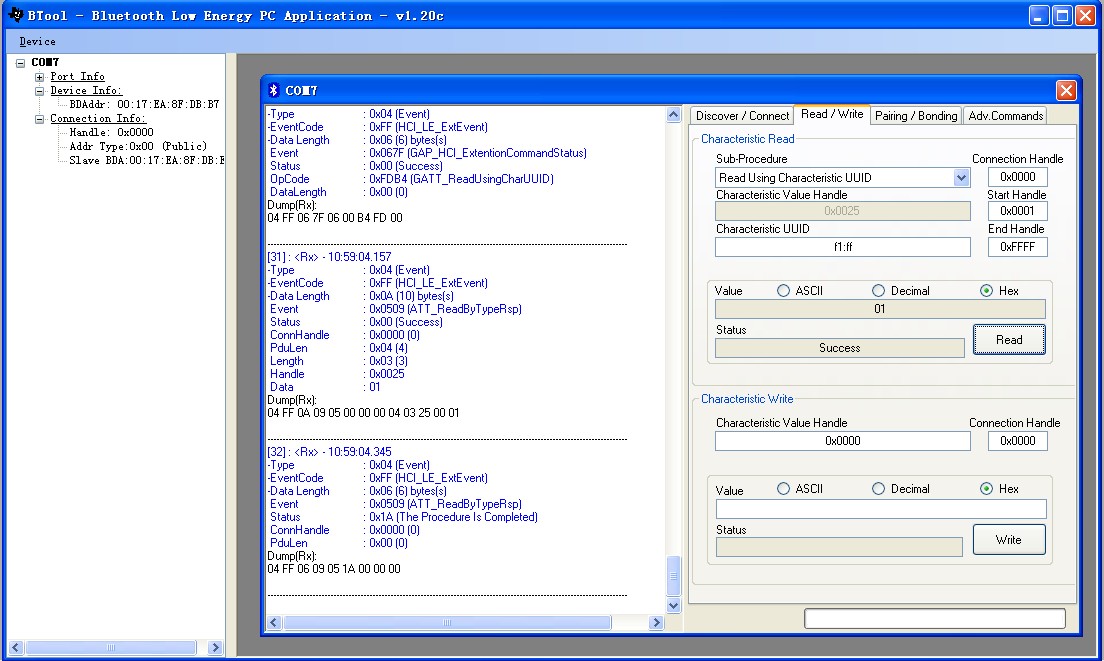Click the 'The Procedure Is Completed' status line

(403, 517)
